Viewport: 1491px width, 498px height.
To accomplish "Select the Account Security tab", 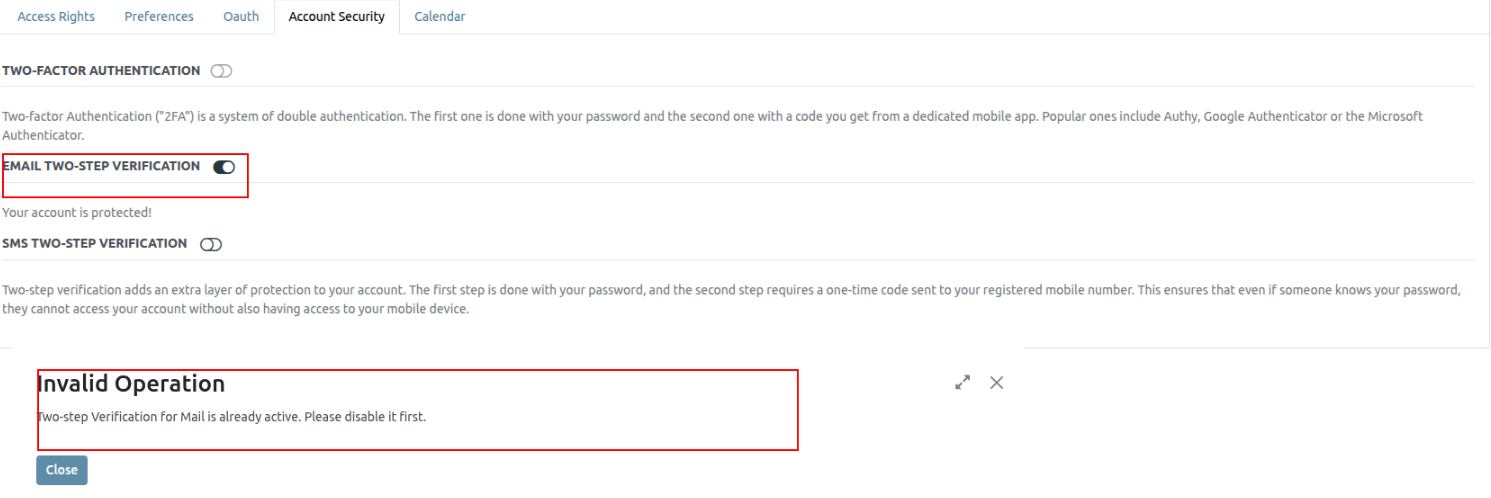I will point(336,17).
